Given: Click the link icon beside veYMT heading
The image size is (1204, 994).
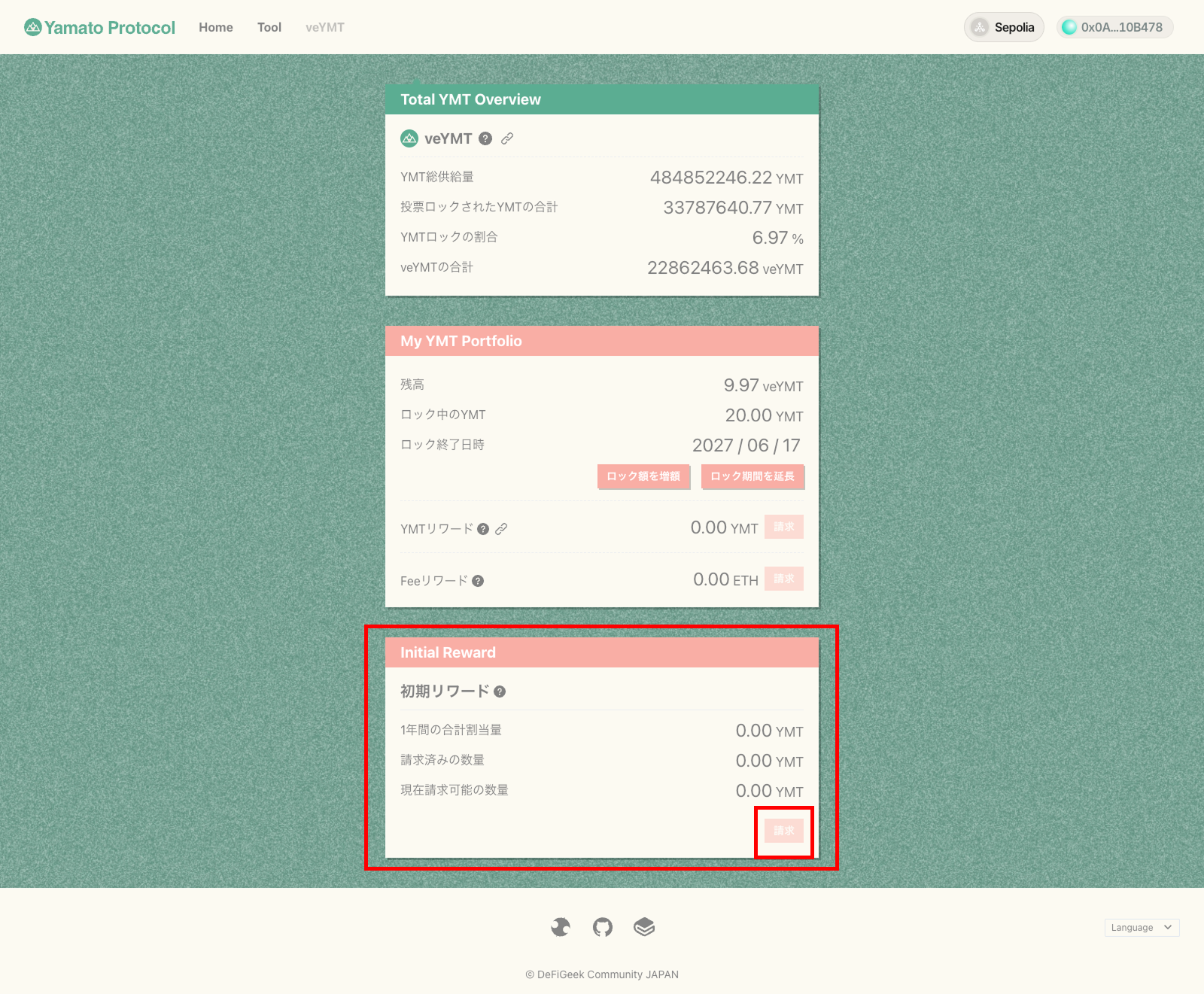Looking at the screenshot, I should coord(507,138).
